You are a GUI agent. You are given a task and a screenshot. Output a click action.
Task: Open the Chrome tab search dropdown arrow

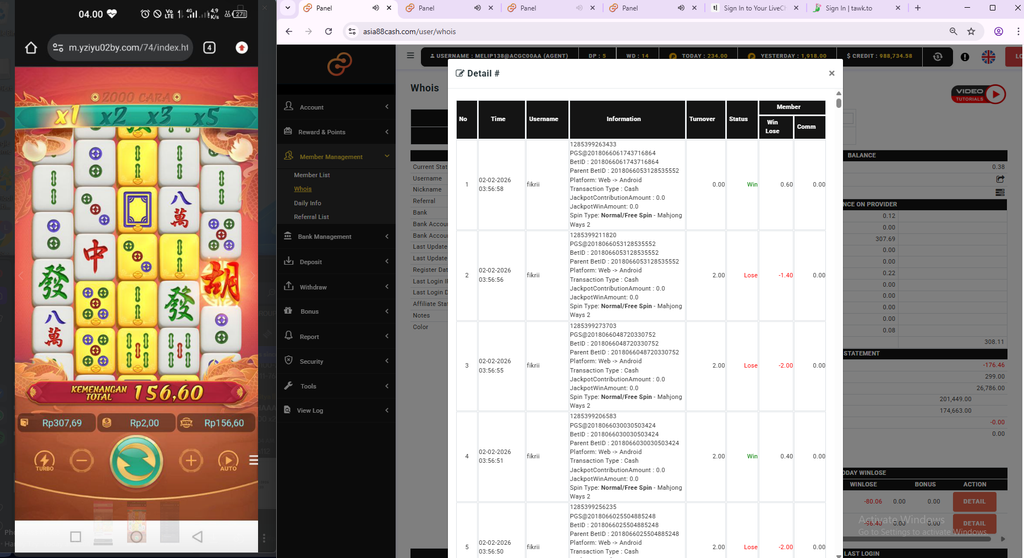pyautogui.click(x=287, y=8)
